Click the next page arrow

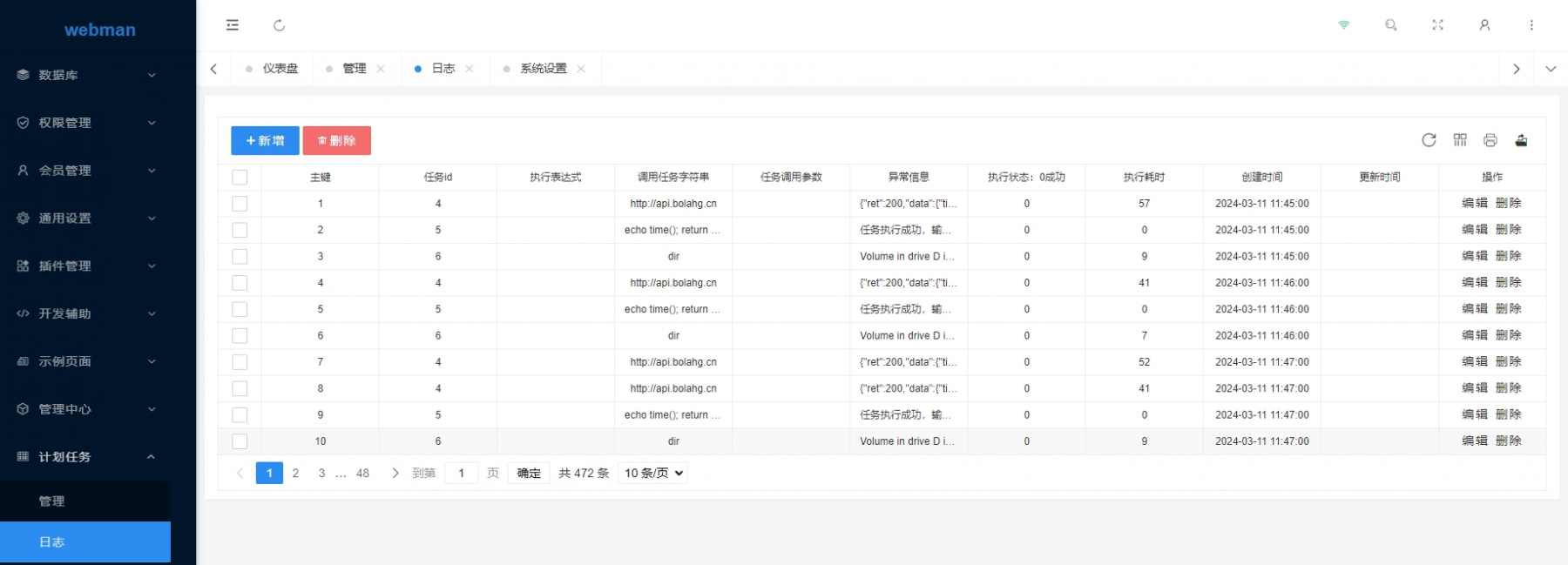(395, 473)
